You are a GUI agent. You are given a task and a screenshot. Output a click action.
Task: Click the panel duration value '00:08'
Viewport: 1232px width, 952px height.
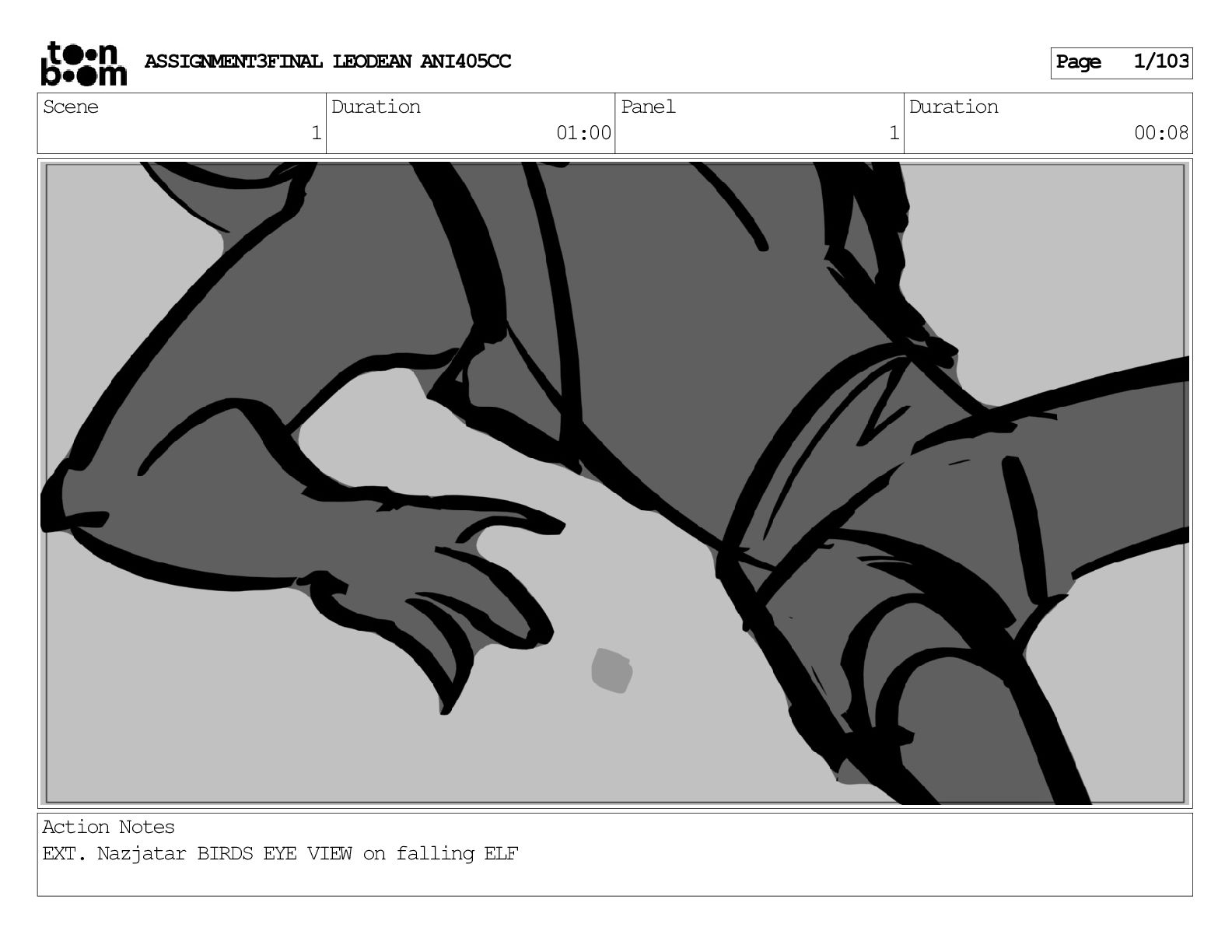1161,134
